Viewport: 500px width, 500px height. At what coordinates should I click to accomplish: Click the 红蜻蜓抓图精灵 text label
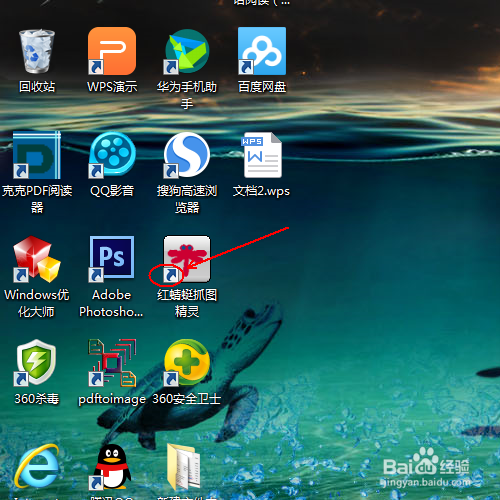point(187,303)
